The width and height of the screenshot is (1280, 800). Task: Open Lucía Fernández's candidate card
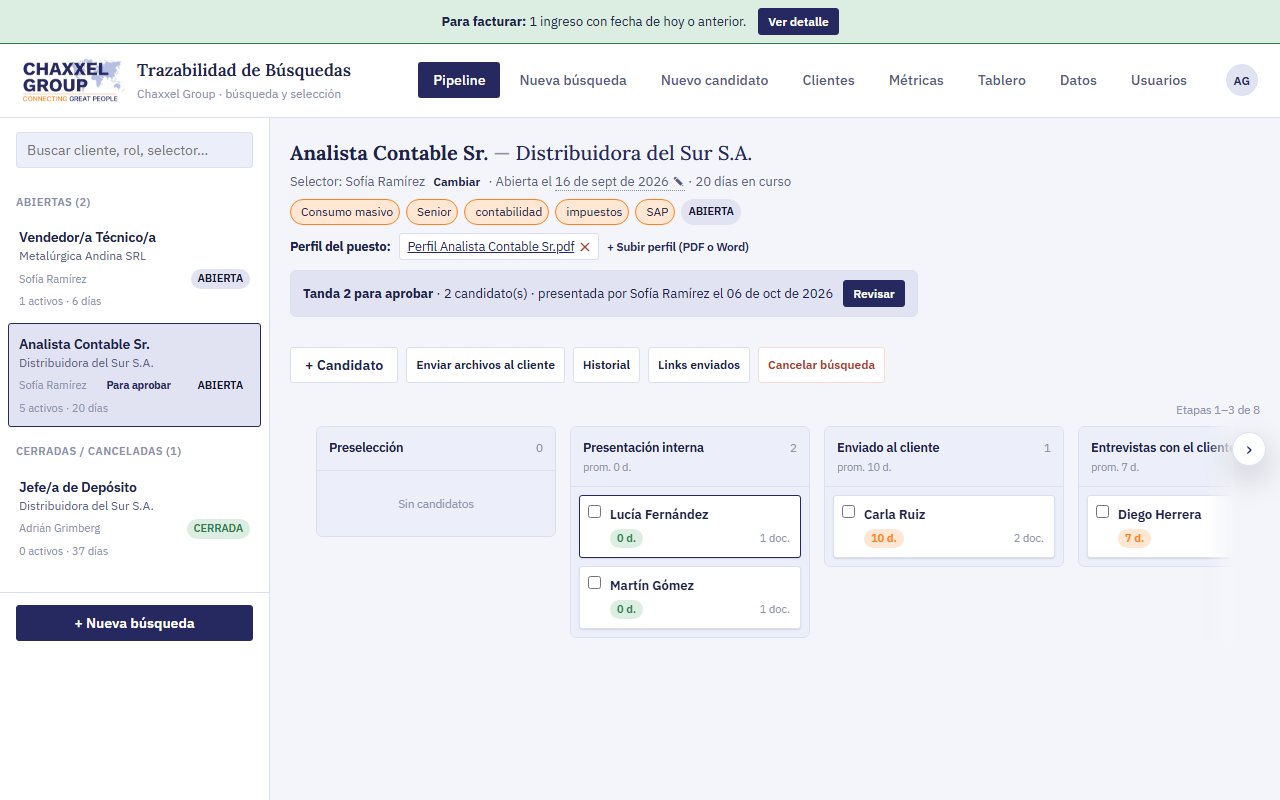[x=690, y=526]
